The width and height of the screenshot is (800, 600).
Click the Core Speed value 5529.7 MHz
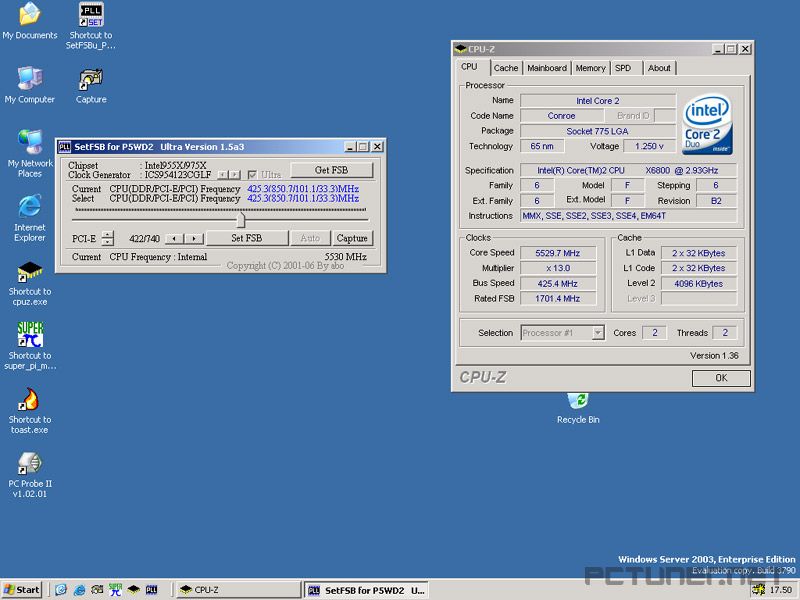pyautogui.click(x=558, y=253)
